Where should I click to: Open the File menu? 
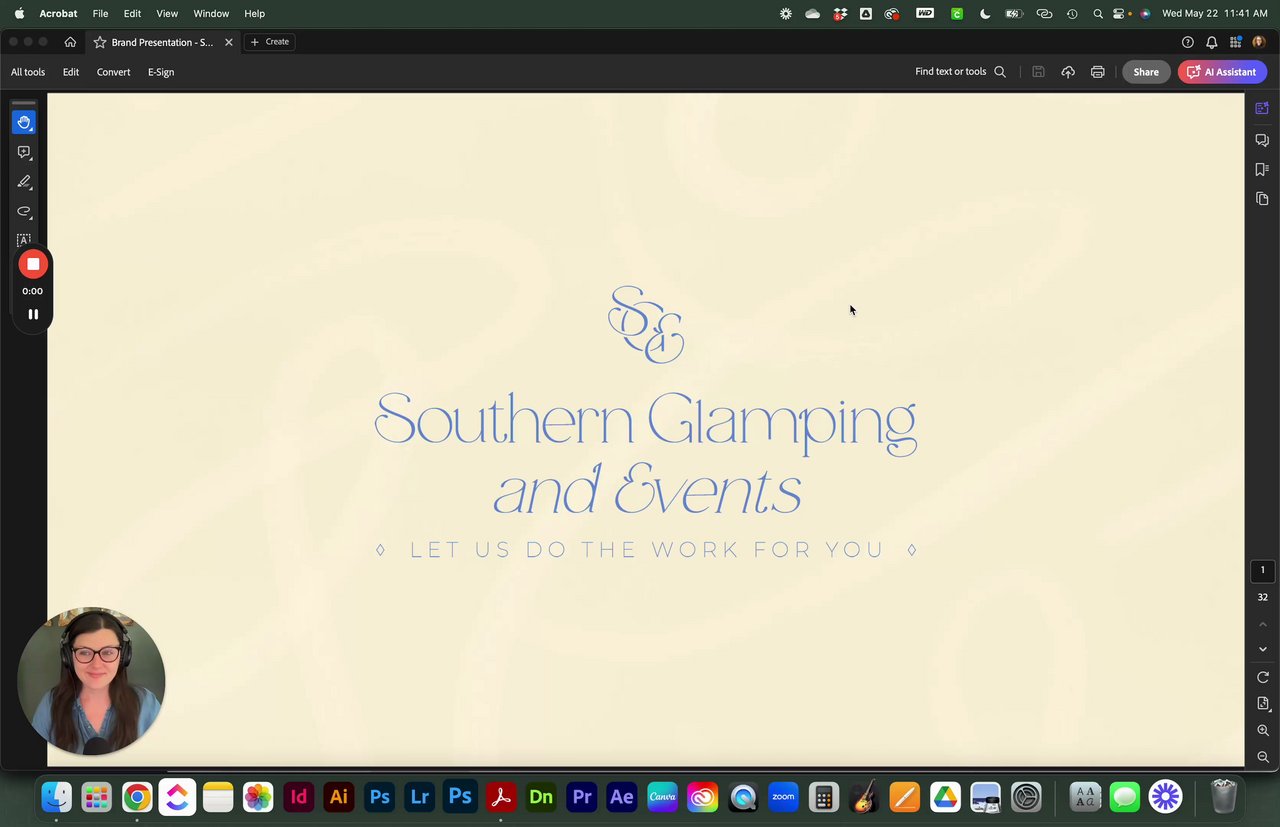[100, 14]
